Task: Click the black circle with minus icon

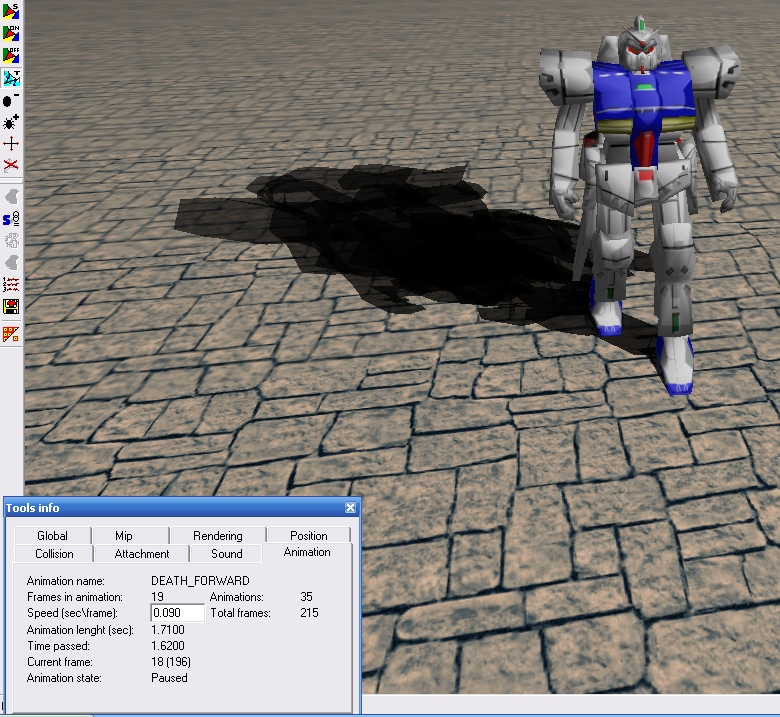Action: 11,100
